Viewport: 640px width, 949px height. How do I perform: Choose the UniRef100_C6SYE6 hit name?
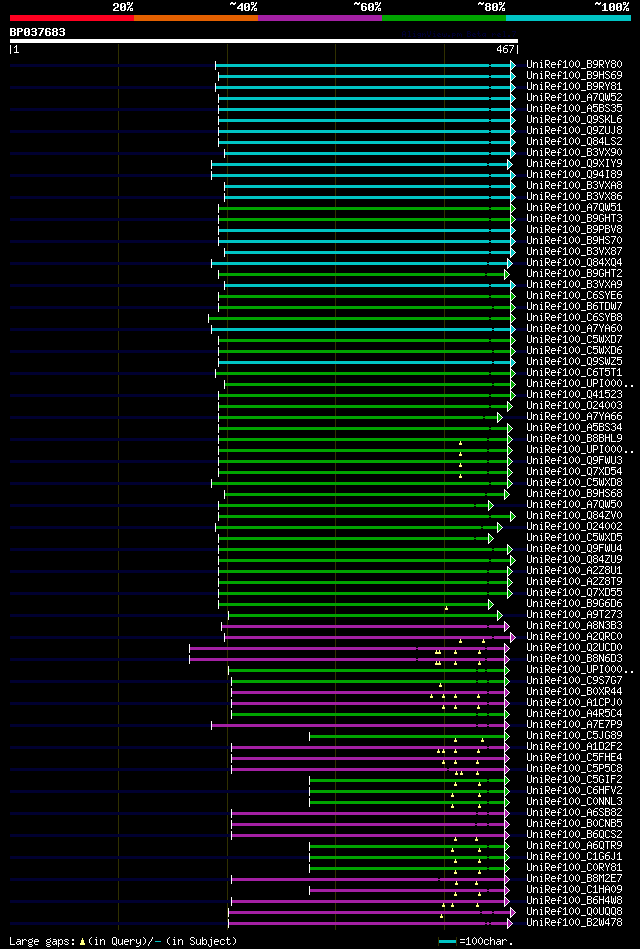coord(574,295)
